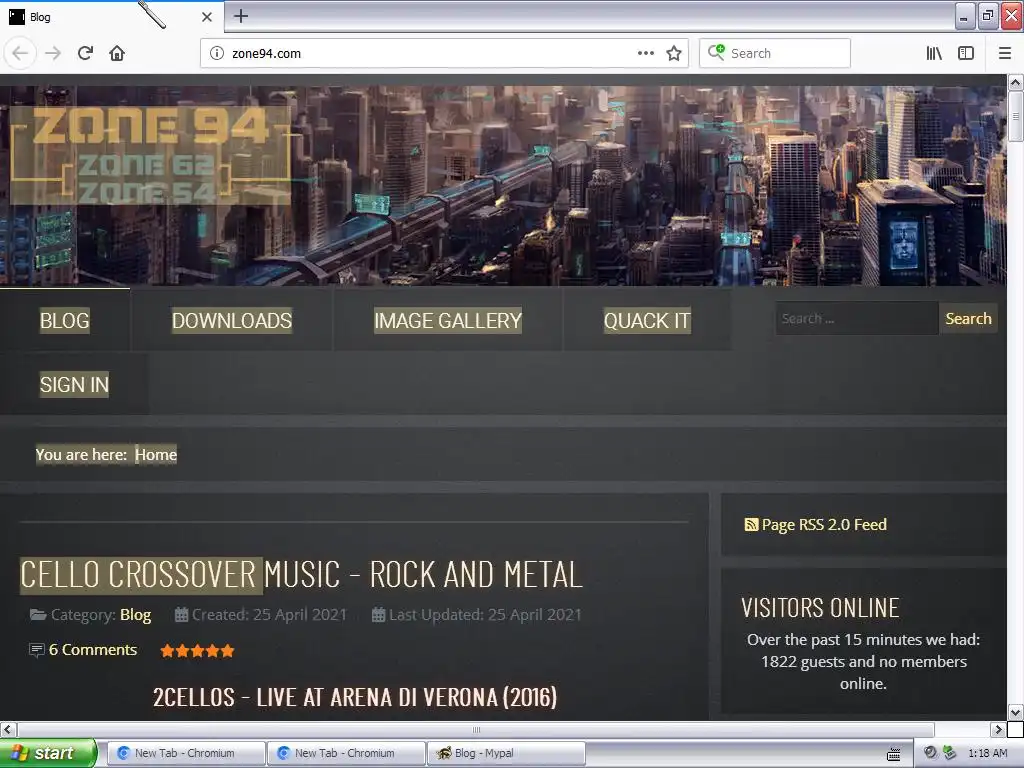Open the DOWNLOADS menu item
This screenshot has width=1024, height=768.
point(232,321)
